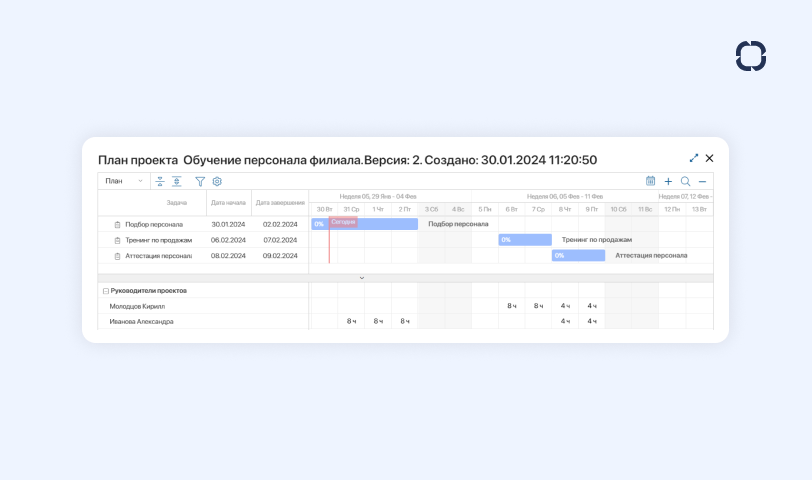
Task: Expand the window with the diagonal arrows icon
Action: tap(694, 158)
